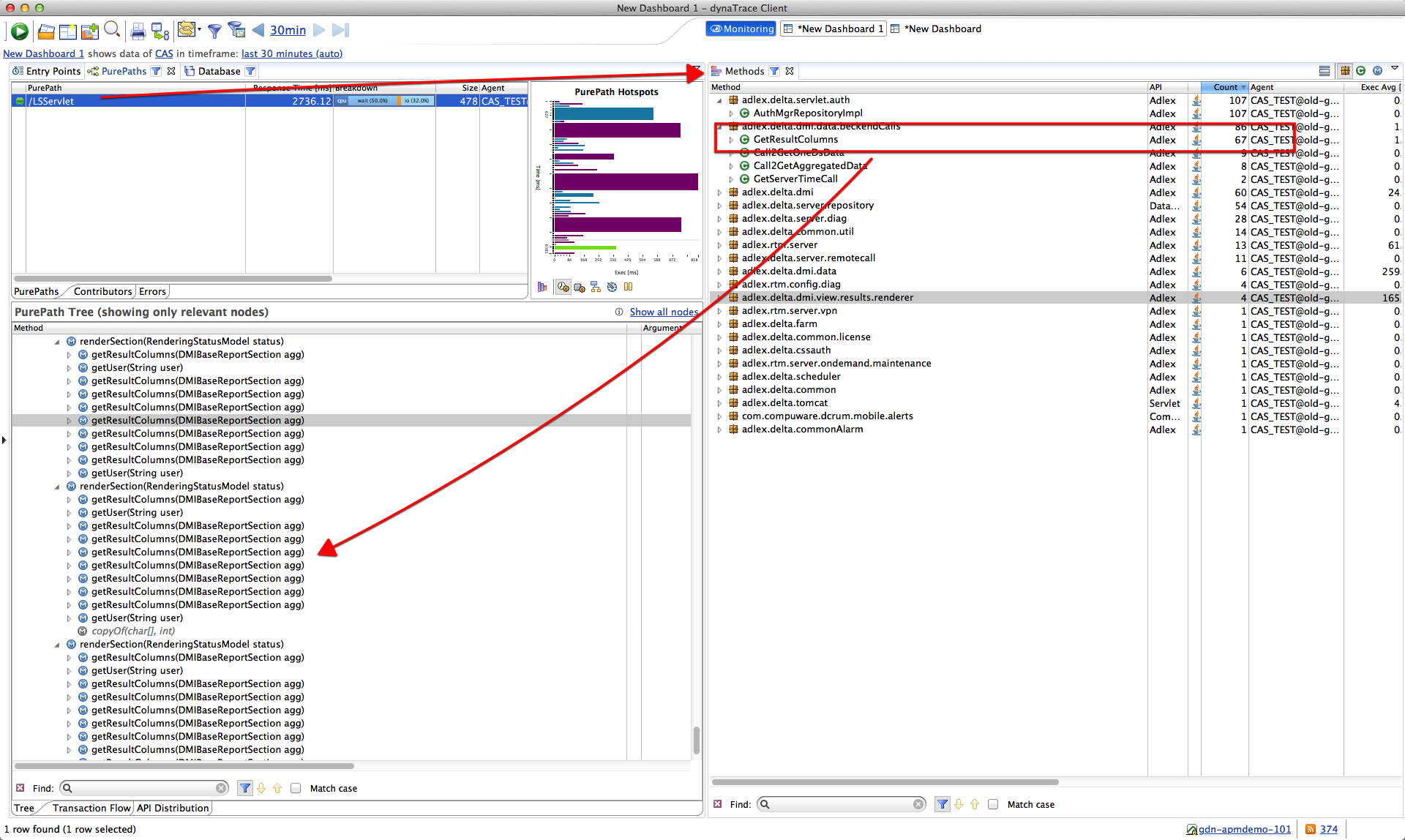Click the hierarchy tree icon under Hotspots
This screenshot has height=840, width=1405.
coord(596,287)
